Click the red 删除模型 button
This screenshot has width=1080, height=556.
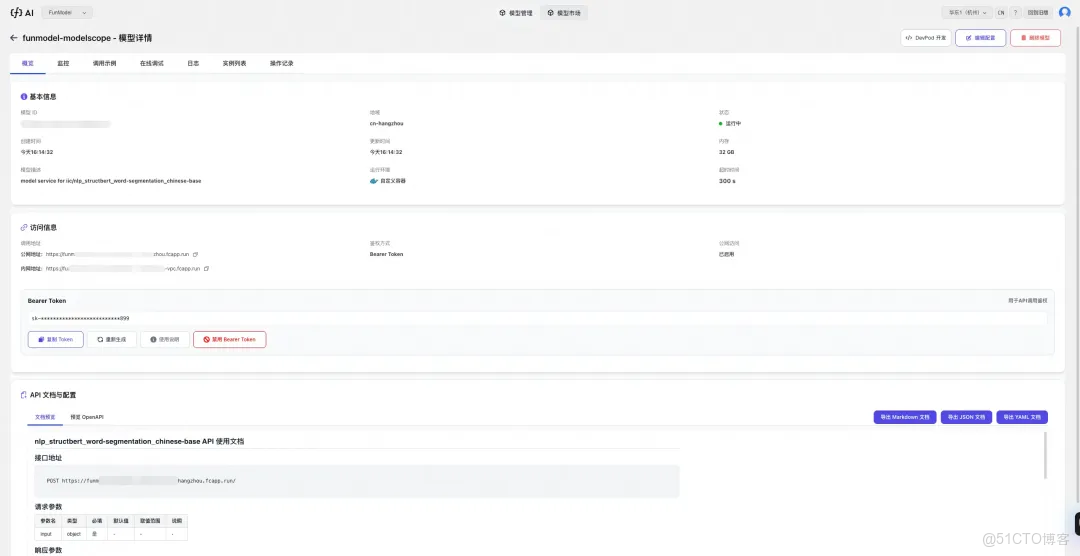click(x=1035, y=38)
